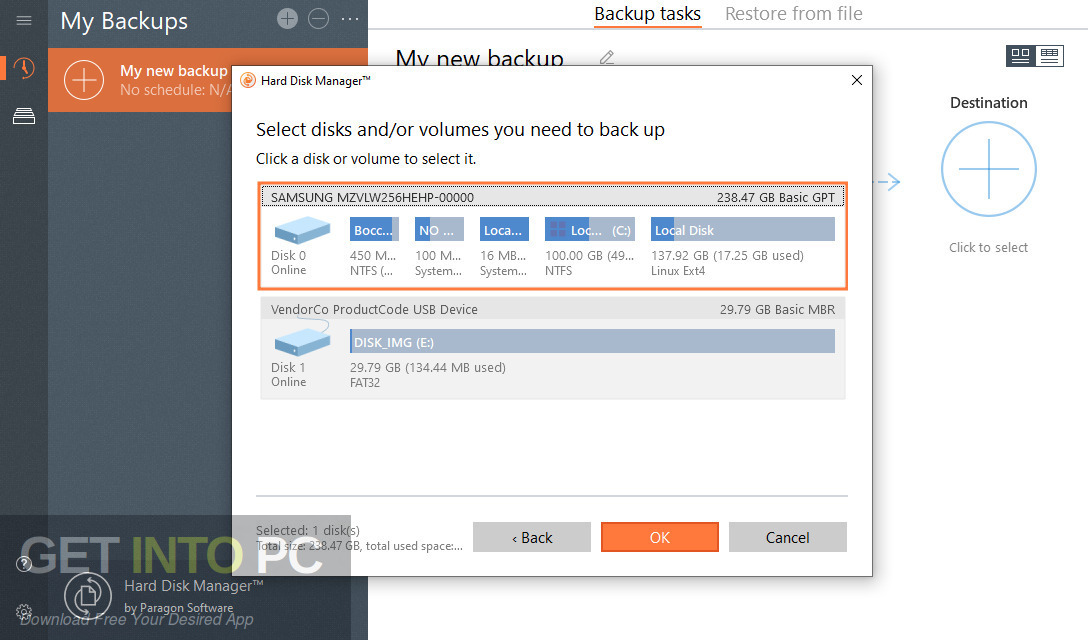Go to previous step with Back button
The image size is (1088, 640).
[532, 537]
